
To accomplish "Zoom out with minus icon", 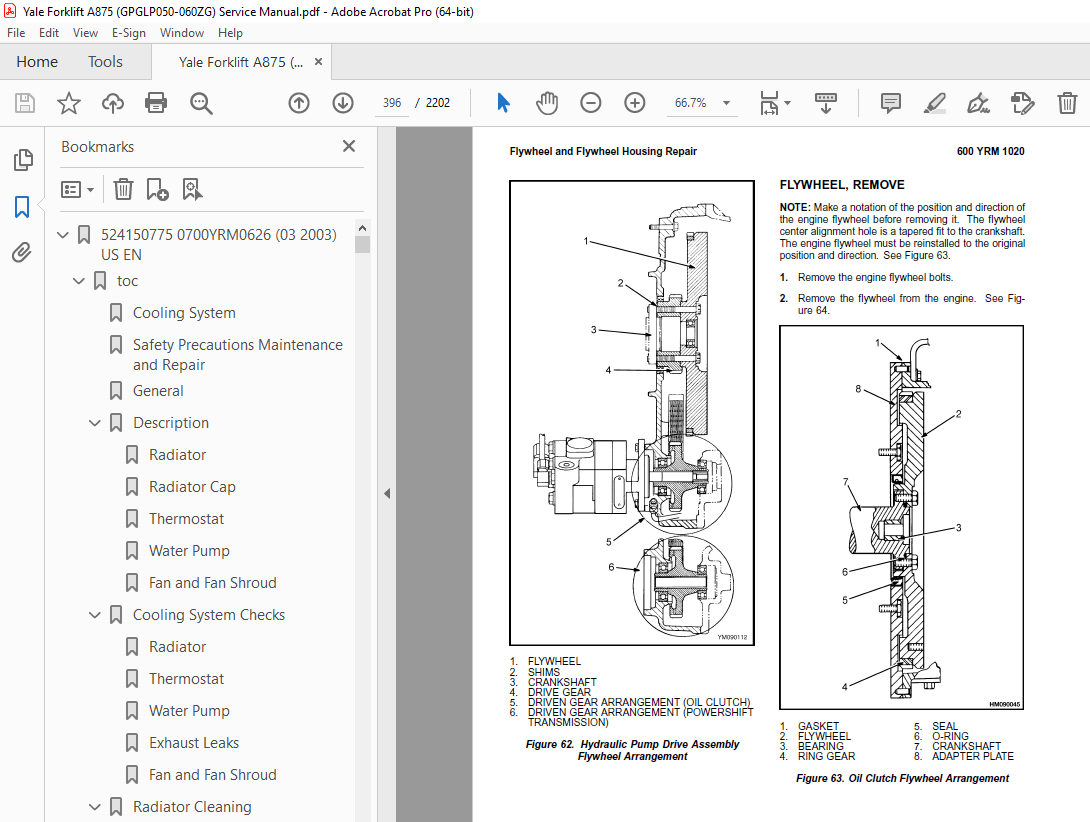I will point(591,103).
